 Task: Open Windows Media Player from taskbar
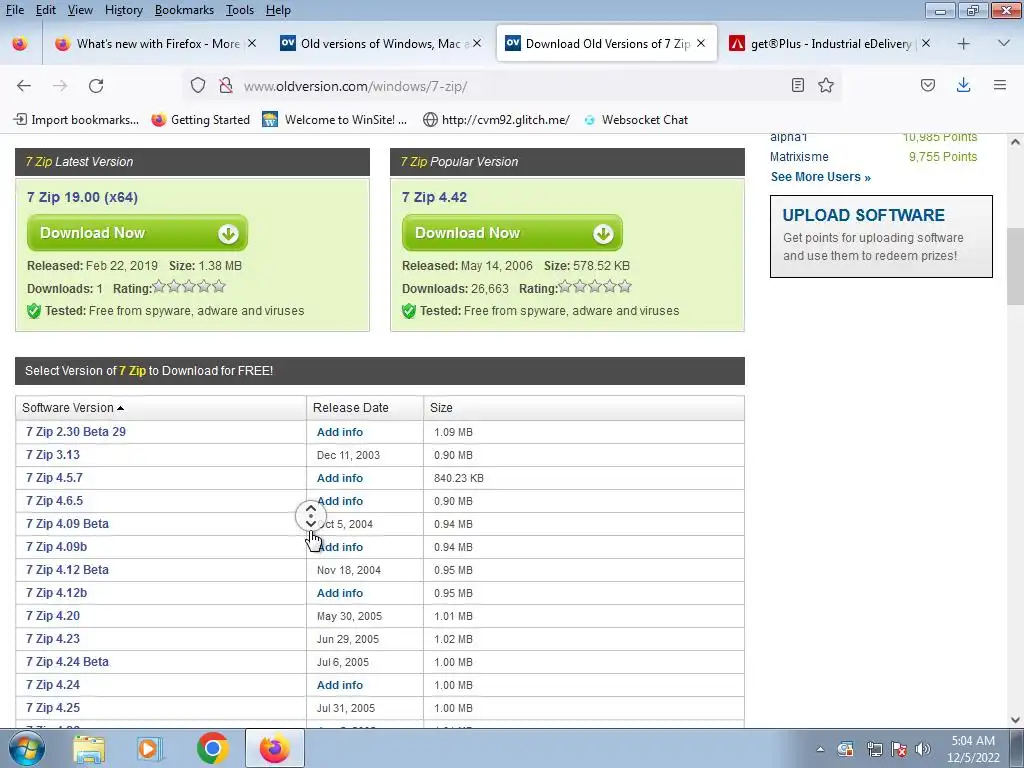click(150, 748)
